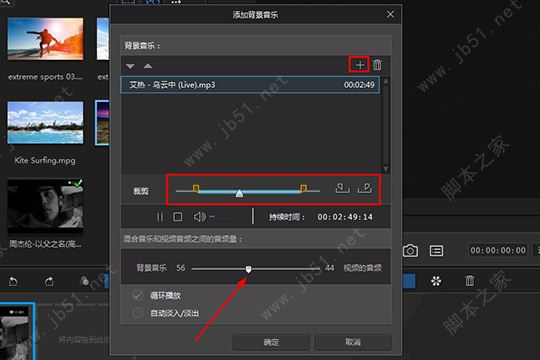Add a background music file with plus icon
Screen dimensions: 540x360
coord(360,65)
